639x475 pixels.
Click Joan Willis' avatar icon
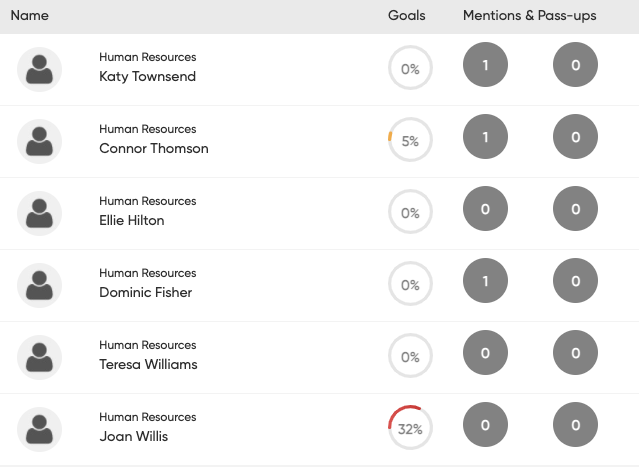coord(39,429)
